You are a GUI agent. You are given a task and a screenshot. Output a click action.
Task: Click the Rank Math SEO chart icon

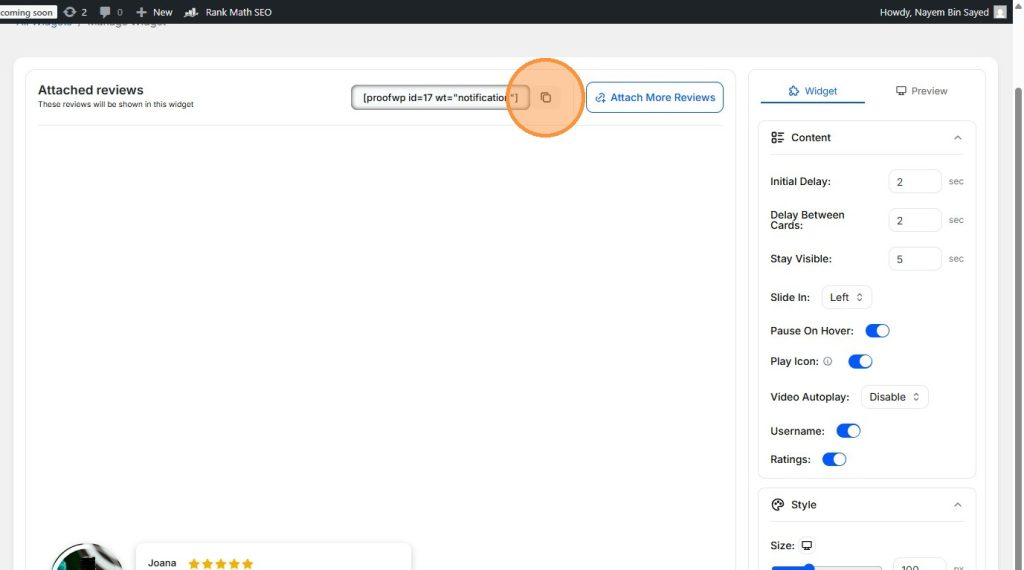(191, 12)
